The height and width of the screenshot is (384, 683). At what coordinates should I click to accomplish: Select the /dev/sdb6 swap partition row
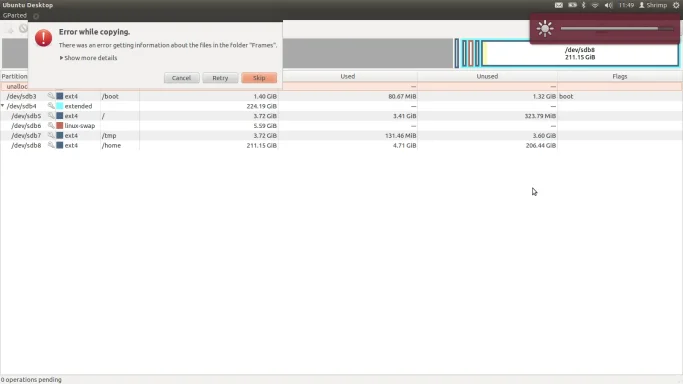point(342,125)
